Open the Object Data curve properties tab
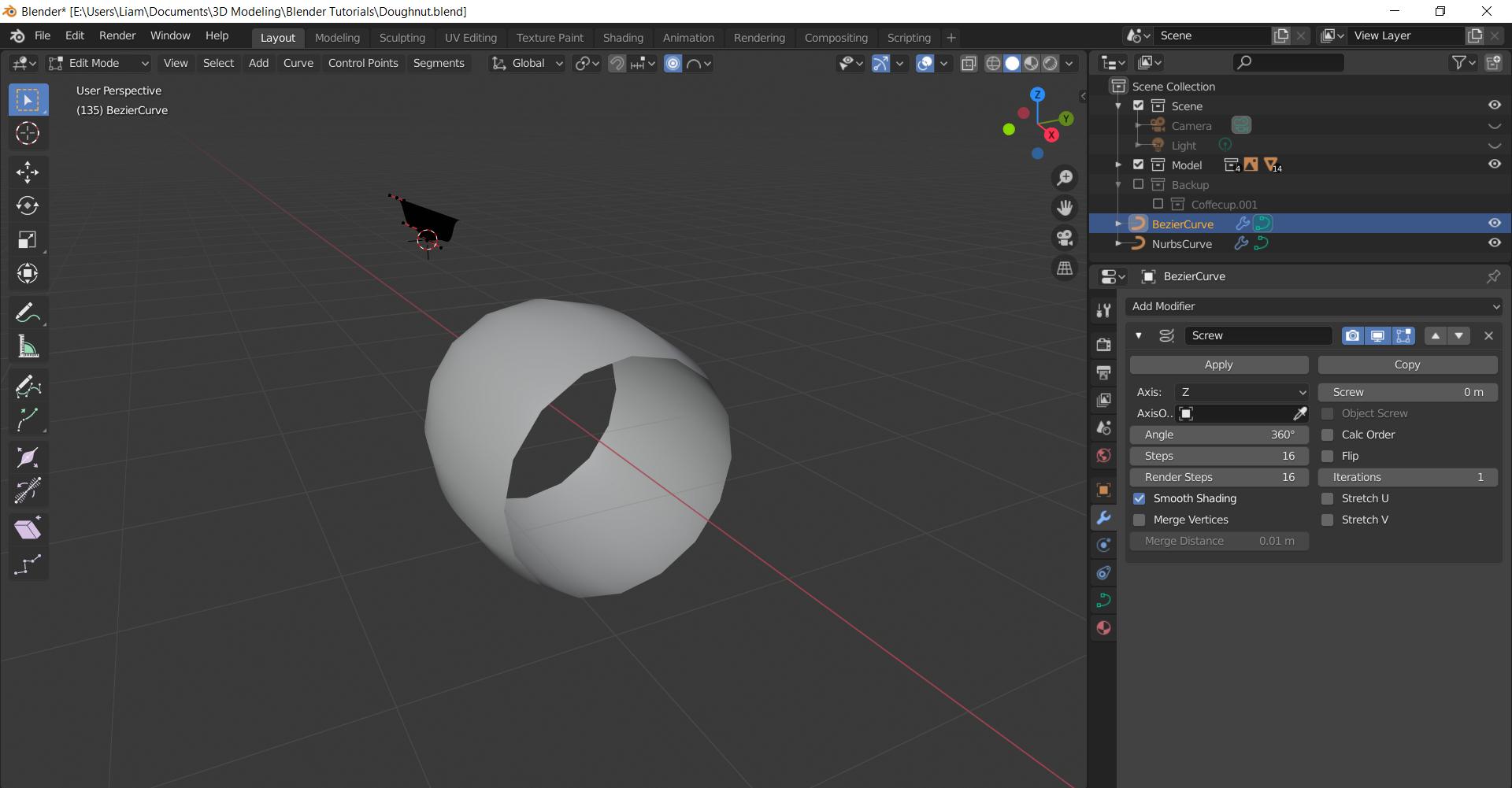 (1103, 600)
